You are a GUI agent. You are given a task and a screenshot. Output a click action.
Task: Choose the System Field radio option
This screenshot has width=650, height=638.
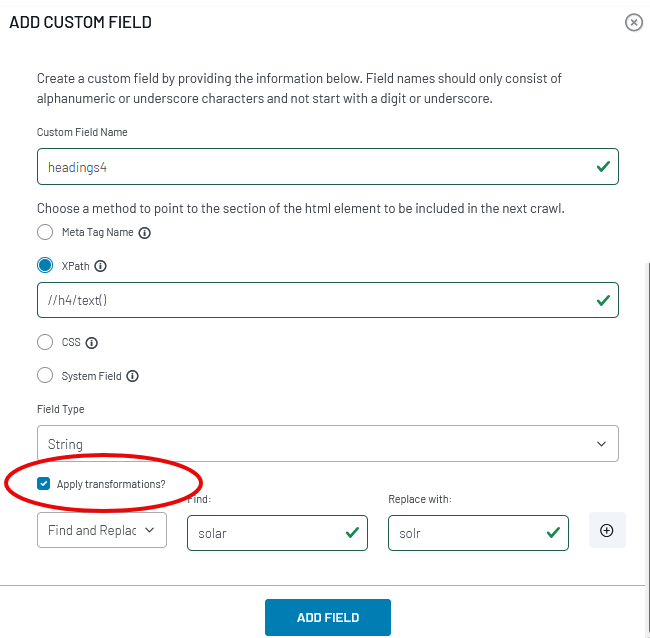(45, 375)
